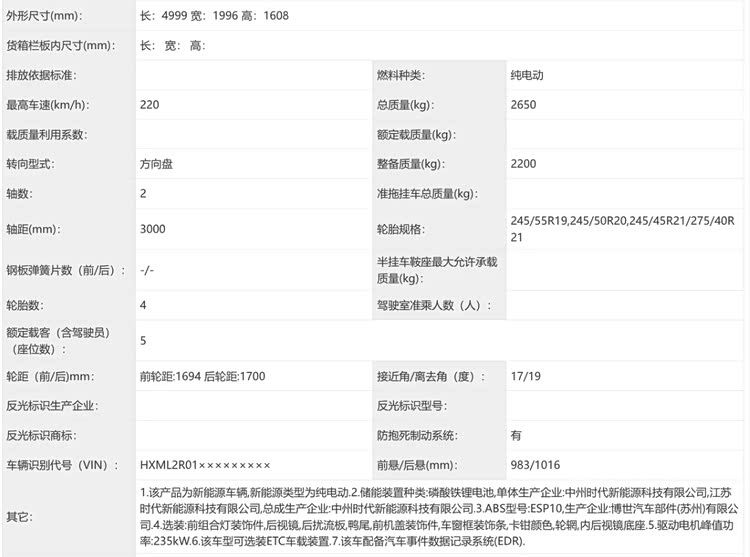Screen dimensions: 750x557
Task: Select the 前轮距:1694 后轮距:1700 value
Action: tap(203, 377)
